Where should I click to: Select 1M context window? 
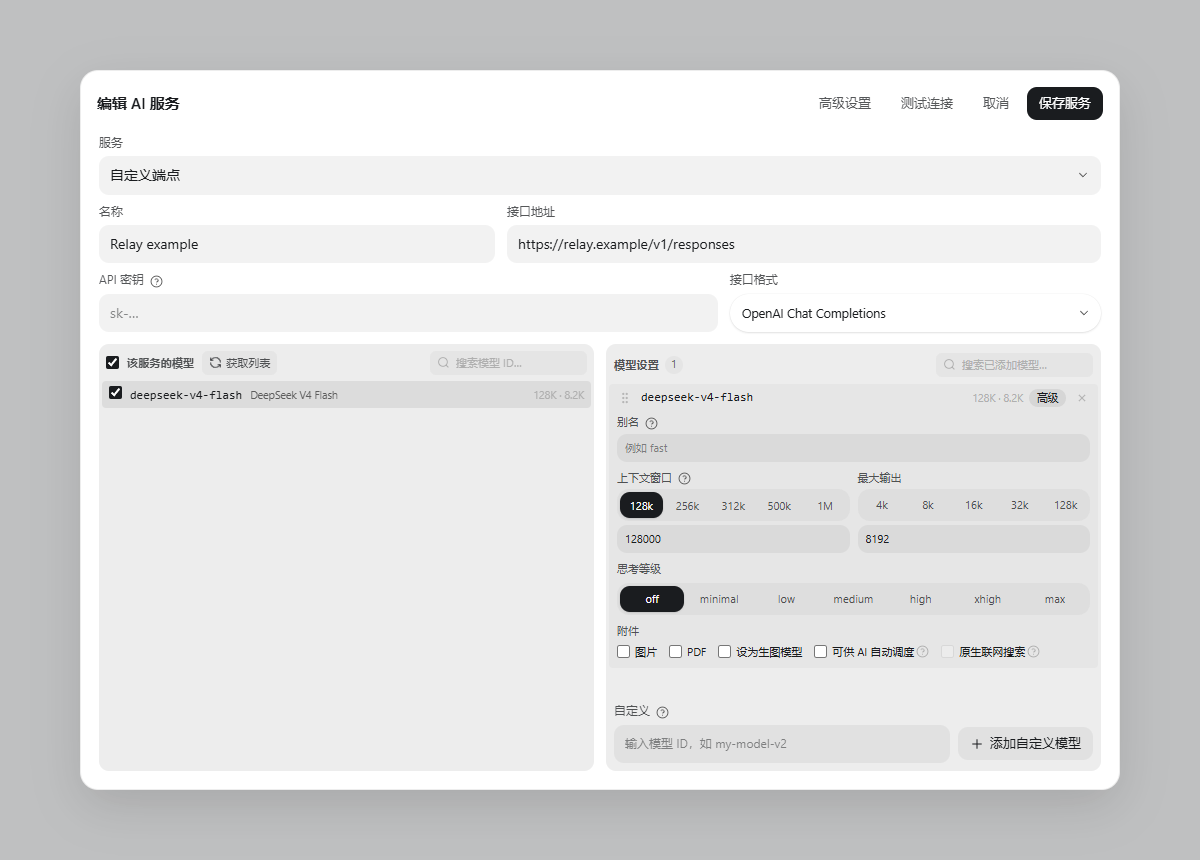point(825,506)
